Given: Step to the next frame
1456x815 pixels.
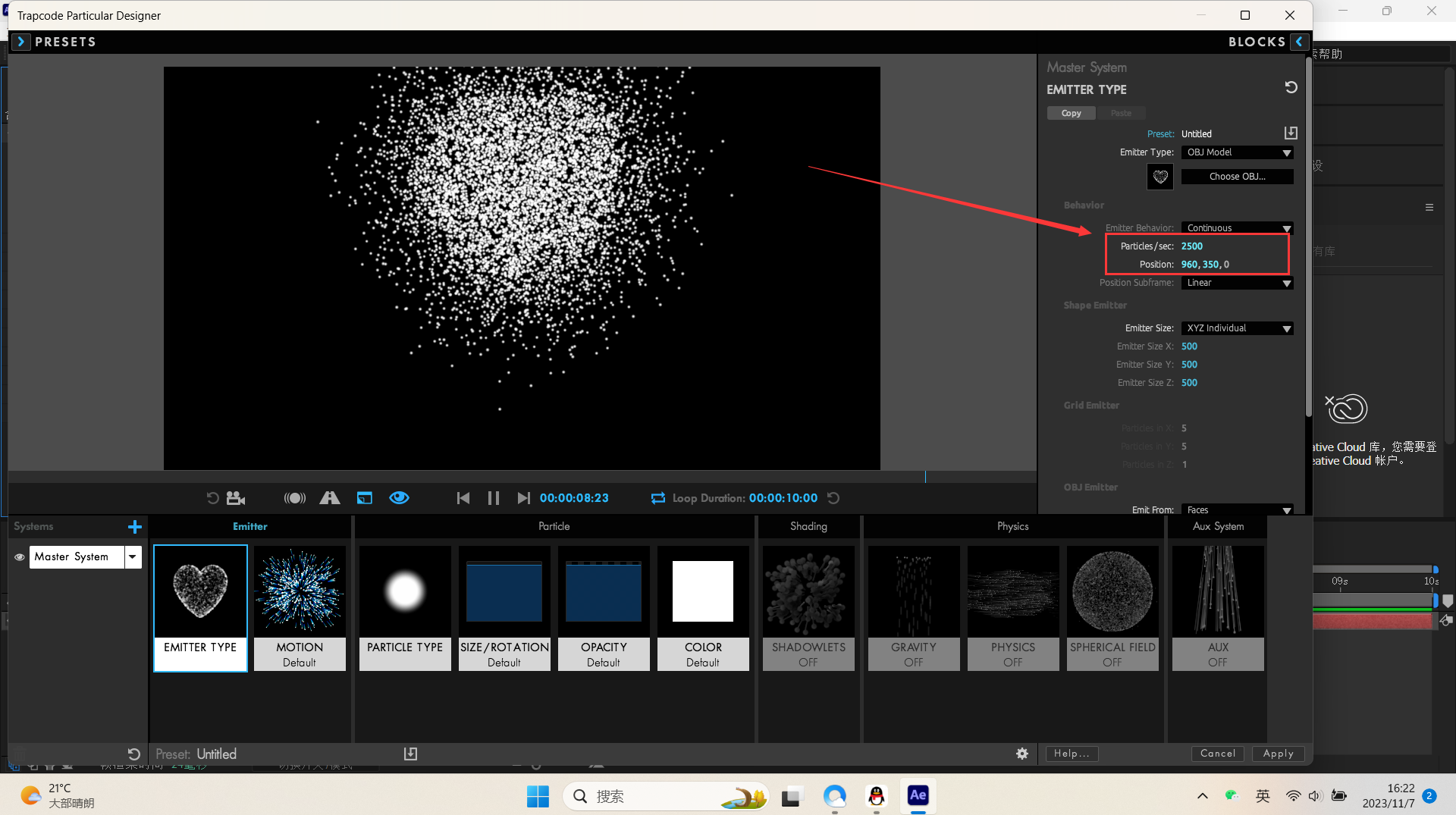Looking at the screenshot, I should (523, 498).
